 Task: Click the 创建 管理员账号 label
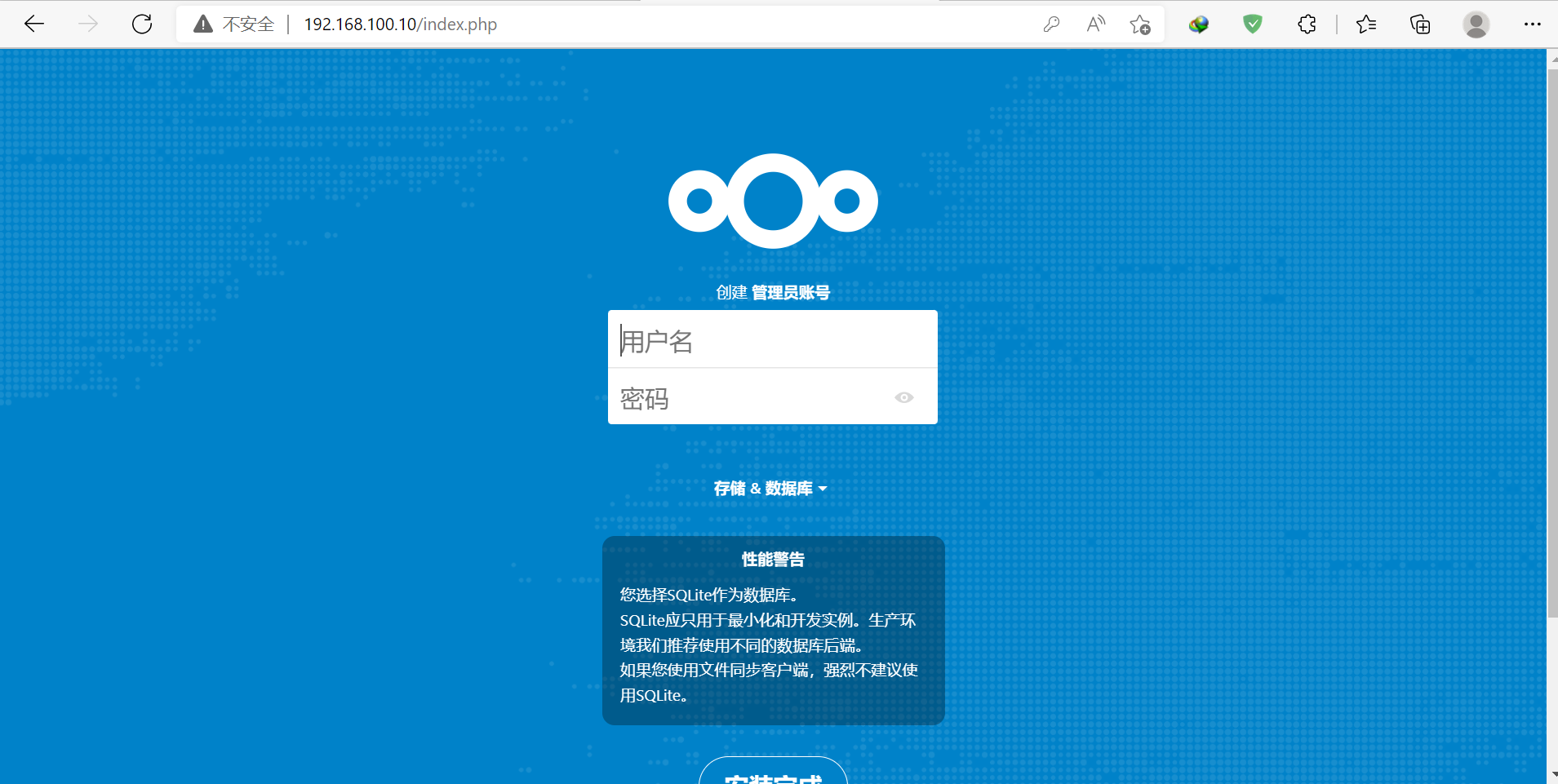coord(773,292)
